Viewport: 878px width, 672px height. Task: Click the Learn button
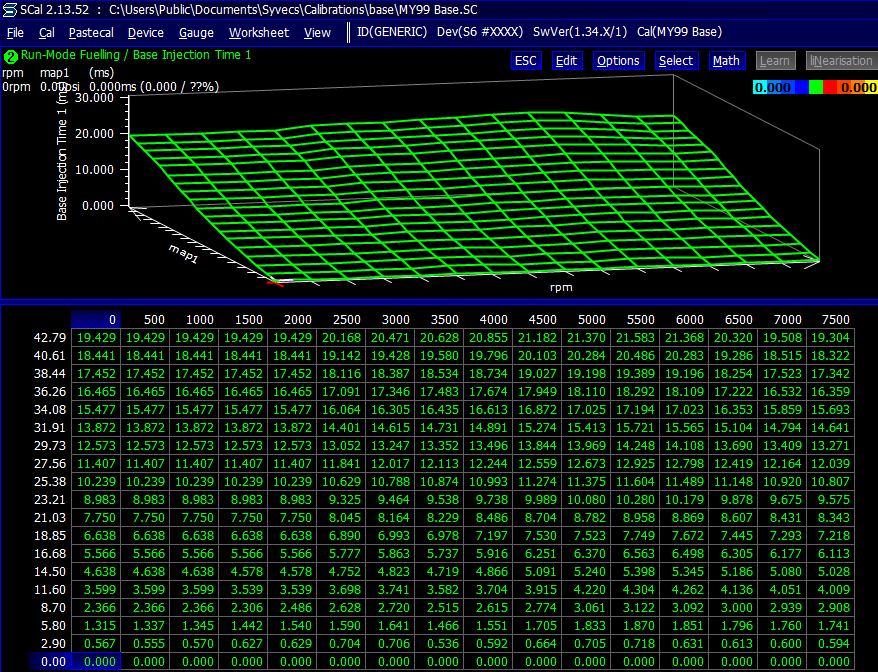[775, 60]
